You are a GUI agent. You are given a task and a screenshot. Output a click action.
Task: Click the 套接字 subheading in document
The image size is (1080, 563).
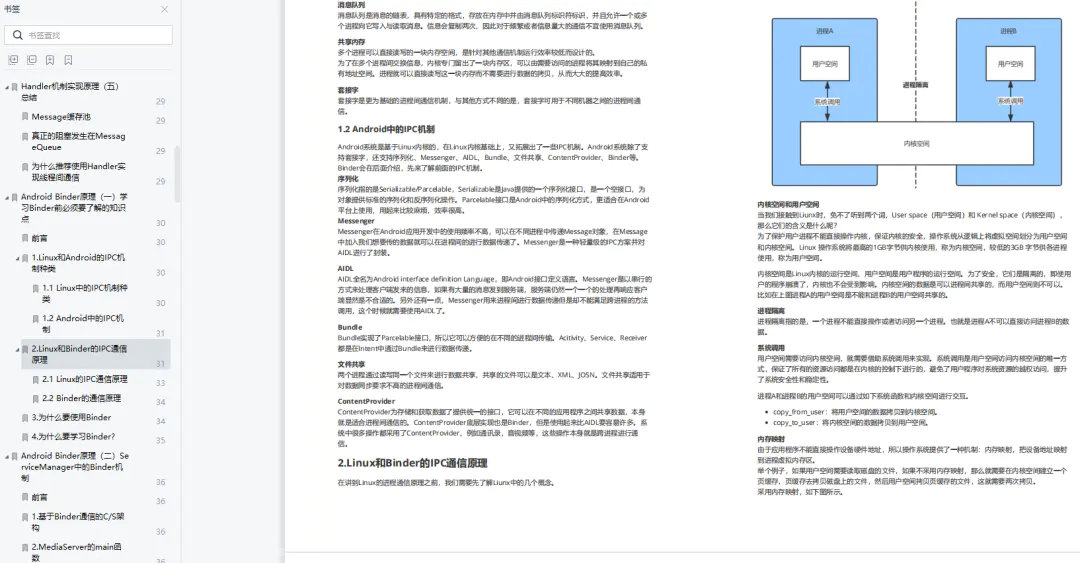[x=348, y=90]
